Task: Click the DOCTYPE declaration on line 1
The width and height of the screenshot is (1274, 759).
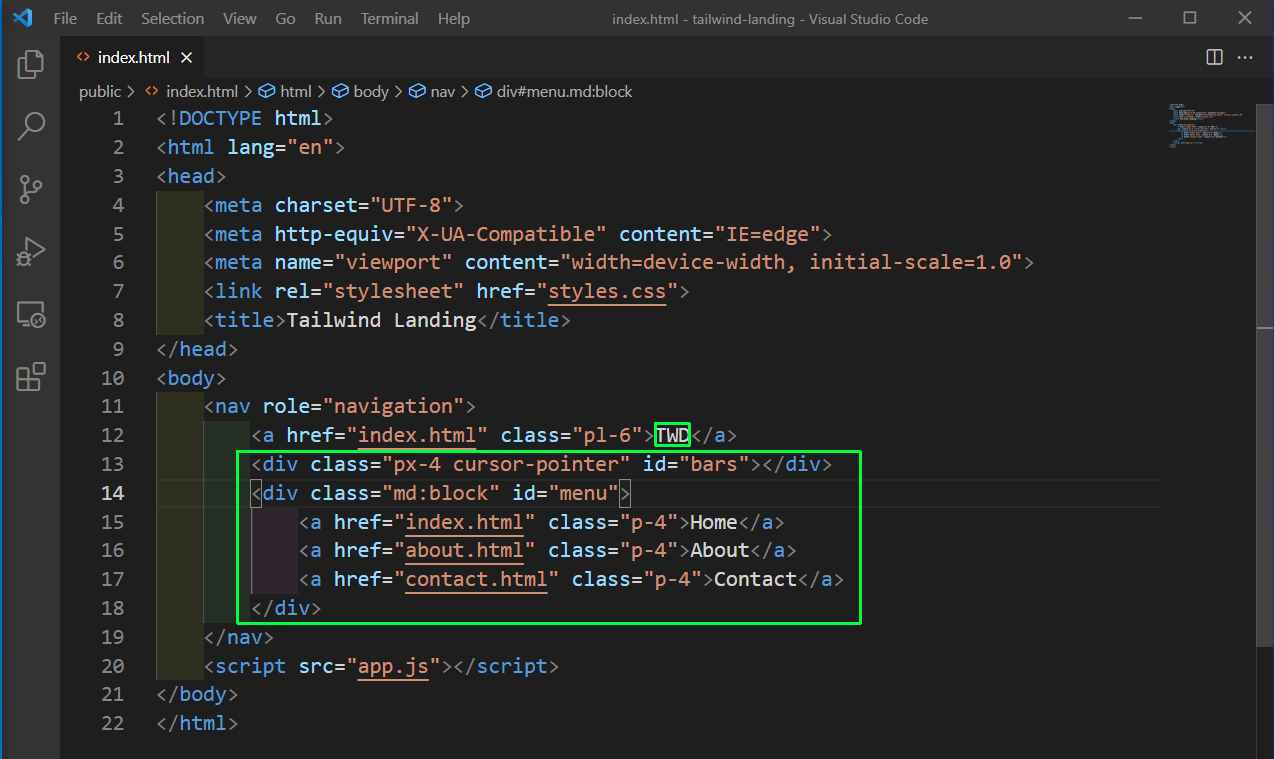Action: coord(244,118)
